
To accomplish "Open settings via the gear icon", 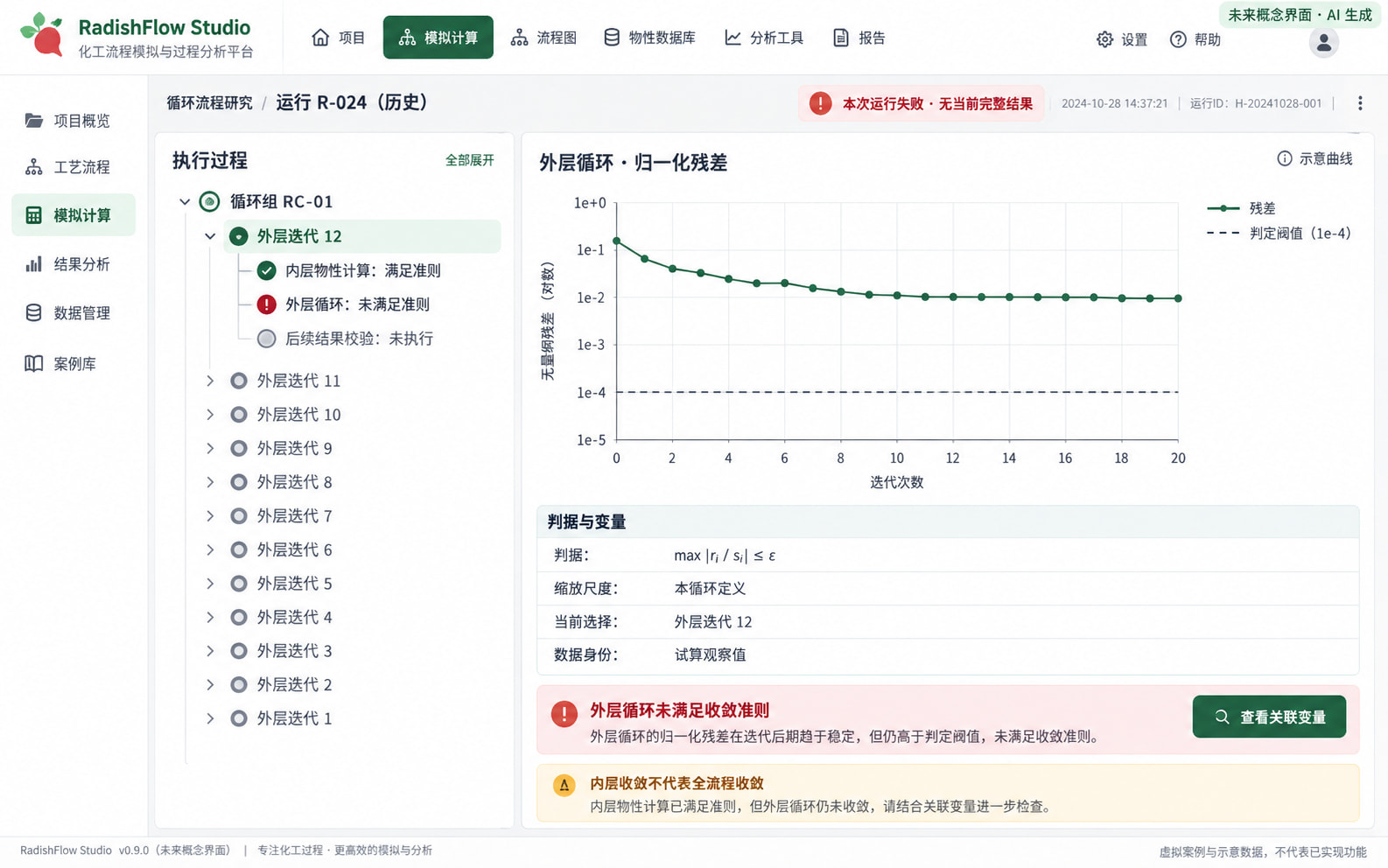I will [1104, 39].
